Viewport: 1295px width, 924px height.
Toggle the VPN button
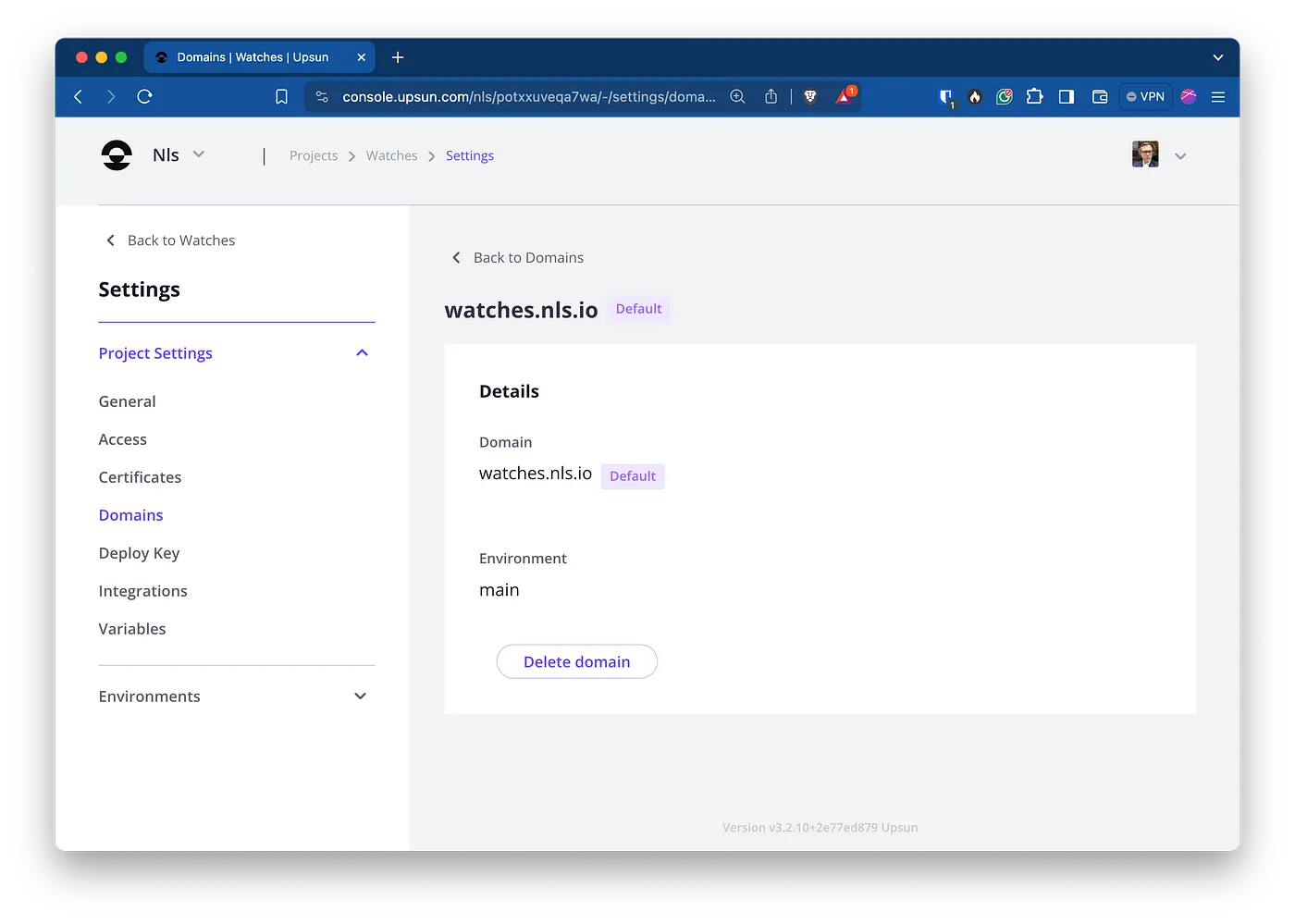(x=1145, y=96)
